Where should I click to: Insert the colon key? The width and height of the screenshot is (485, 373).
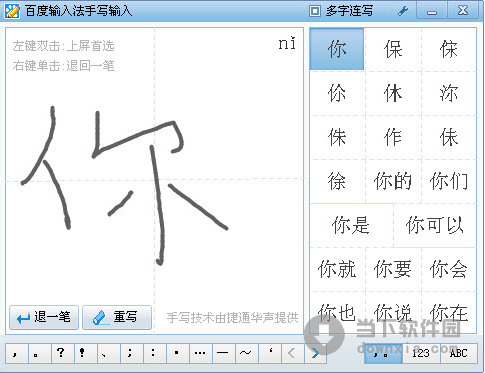pyautogui.click(x=155, y=353)
